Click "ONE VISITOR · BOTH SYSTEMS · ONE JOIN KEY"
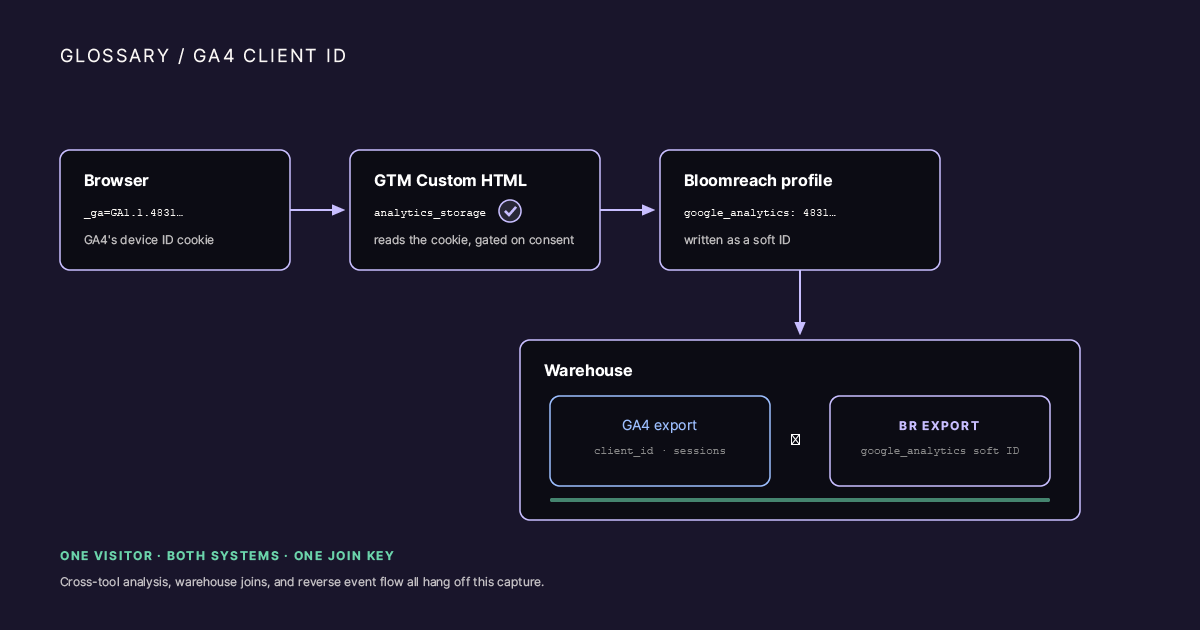Screen dimensions: 1200x630 tap(227, 556)
